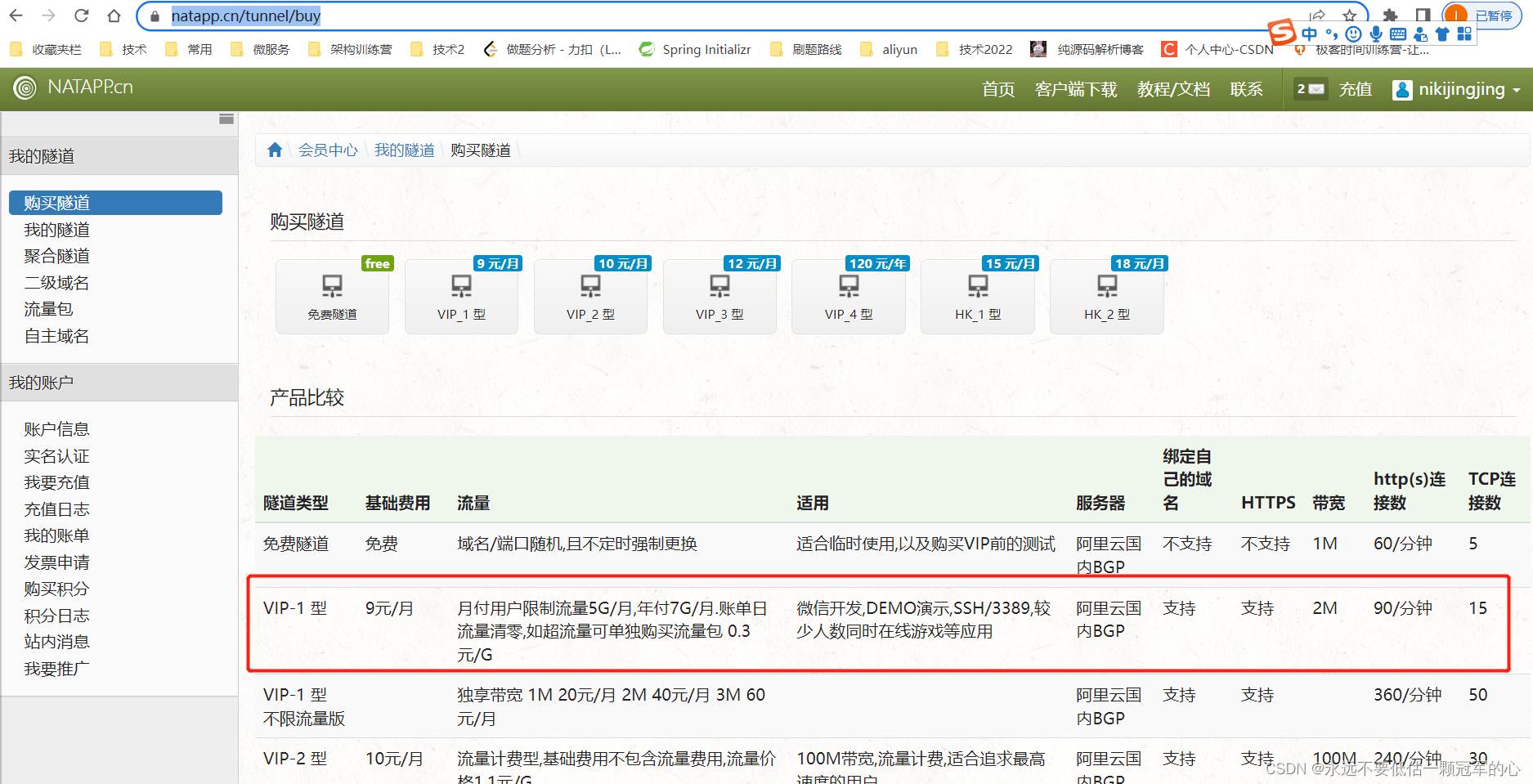Select the VIP_4 型 tunnel card
This screenshot has height=784, width=1533.
click(x=849, y=297)
